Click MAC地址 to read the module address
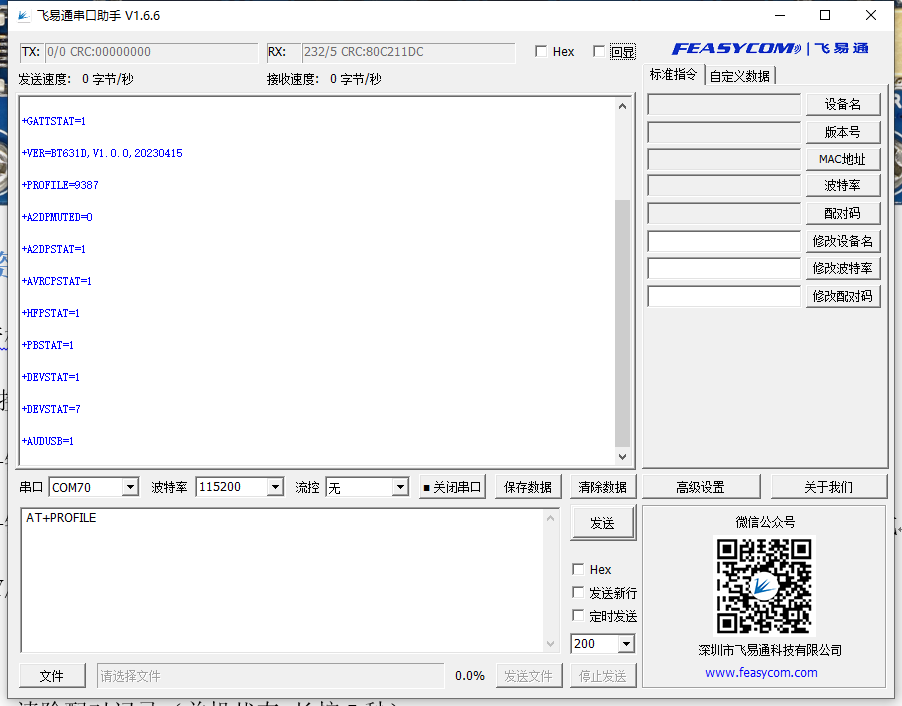The width and height of the screenshot is (902, 706). (x=845, y=158)
